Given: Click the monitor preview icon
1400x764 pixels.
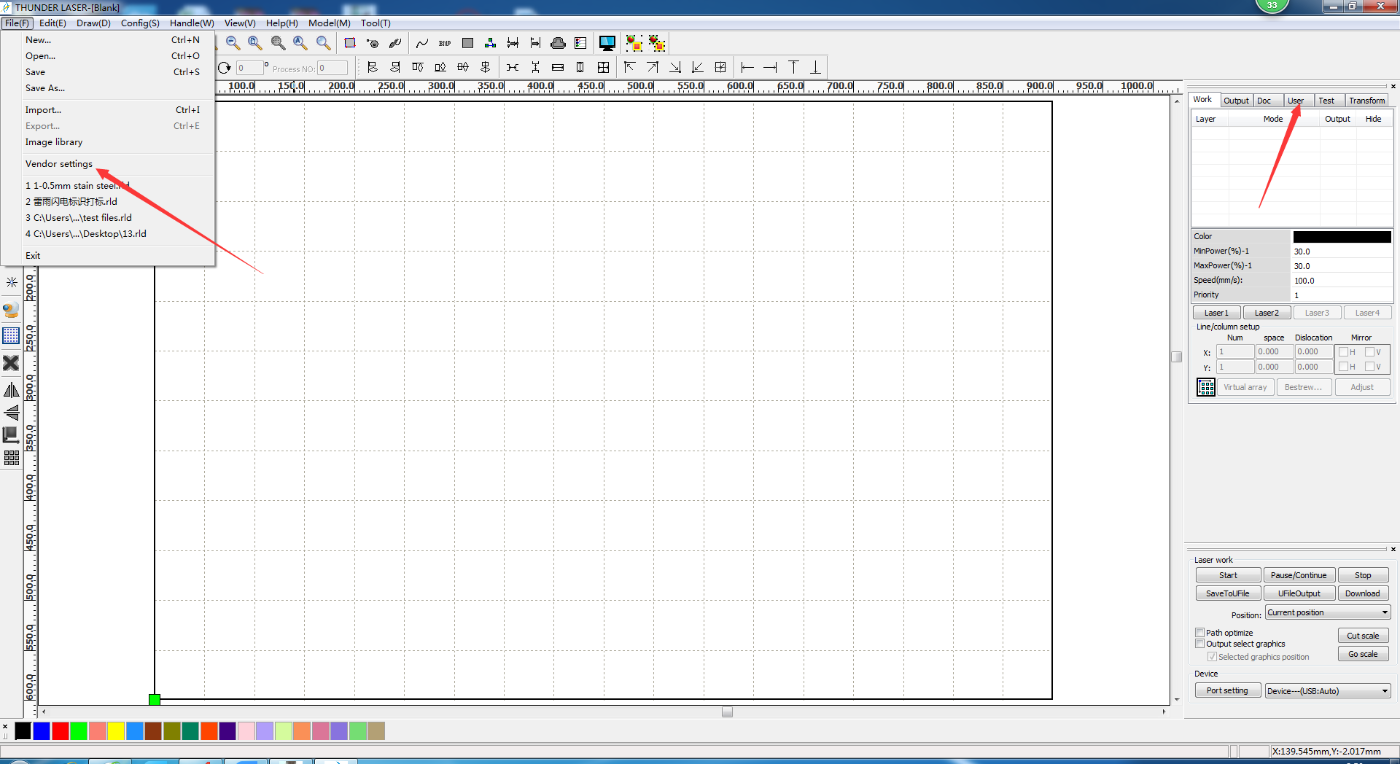Looking at the screenshot, I should pyautogui.click(x=607, y=43).
